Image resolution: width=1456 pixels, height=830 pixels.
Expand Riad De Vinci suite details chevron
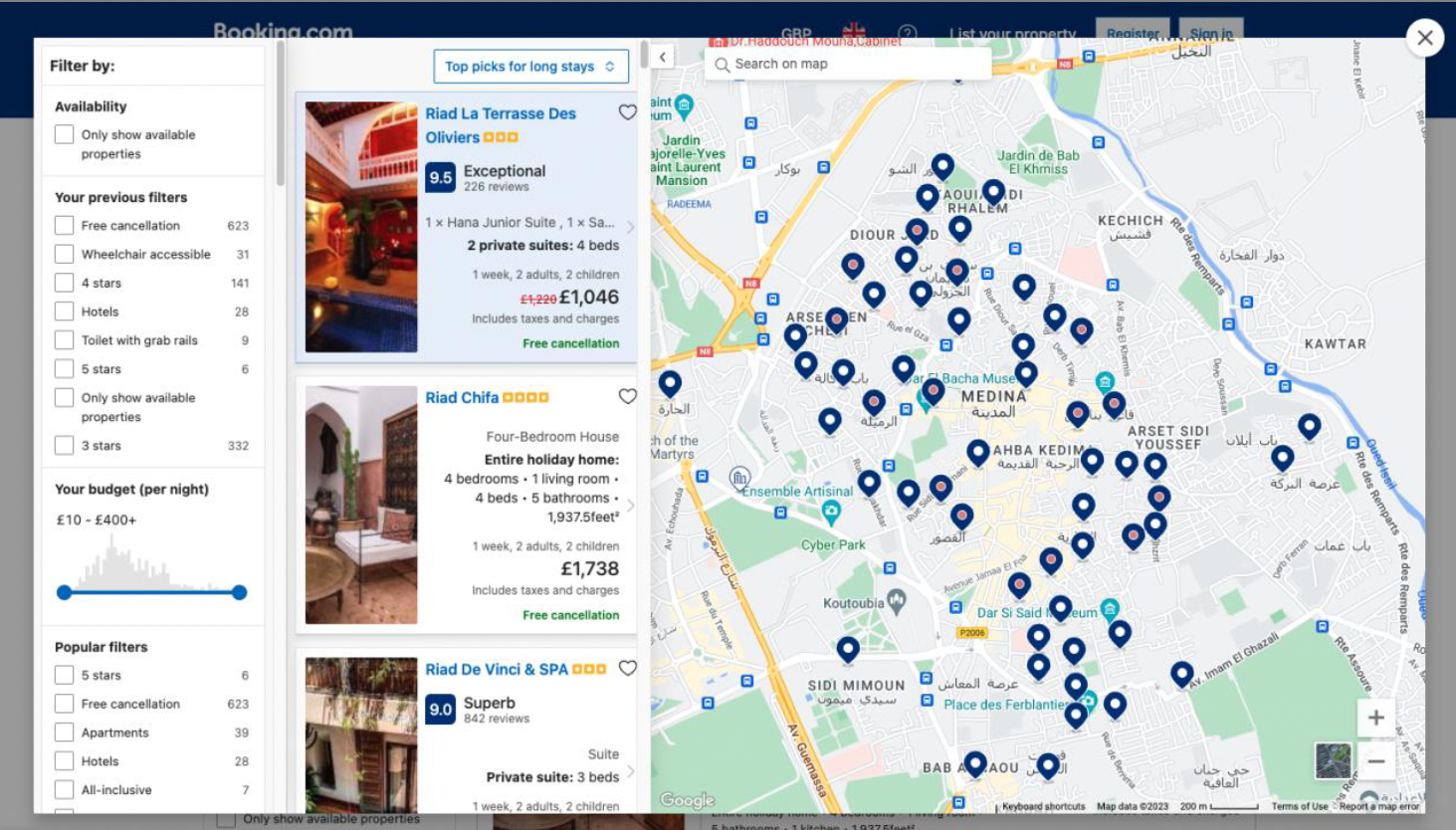click(630, 771)
